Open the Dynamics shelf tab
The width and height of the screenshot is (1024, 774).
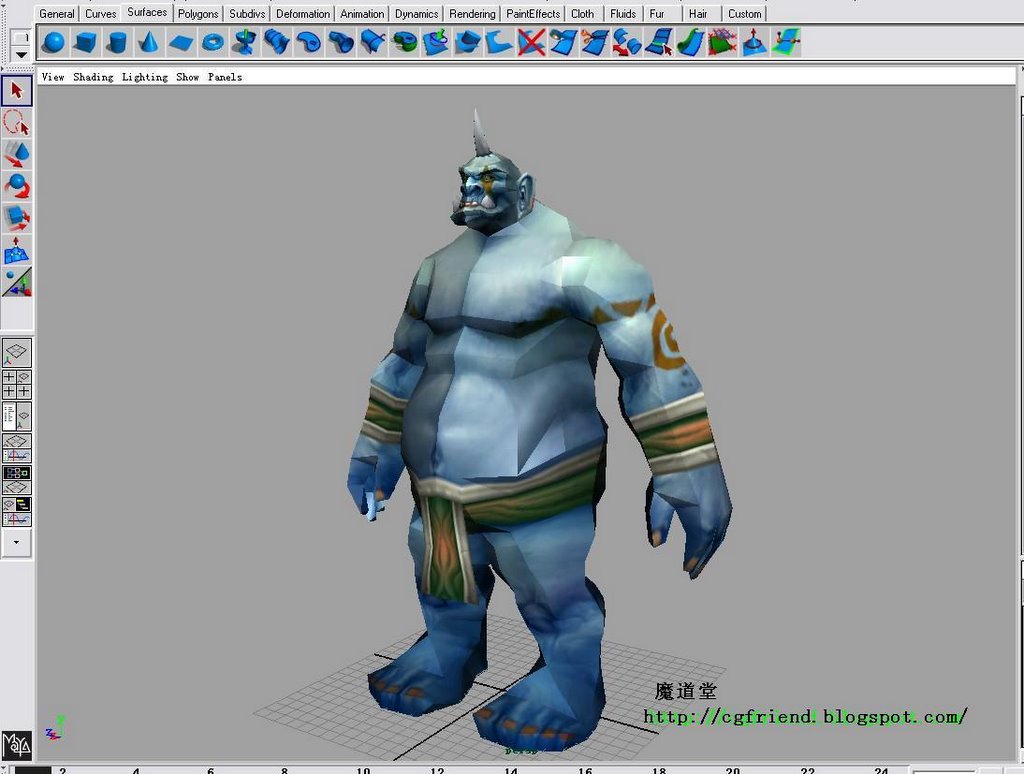(416, 14)
